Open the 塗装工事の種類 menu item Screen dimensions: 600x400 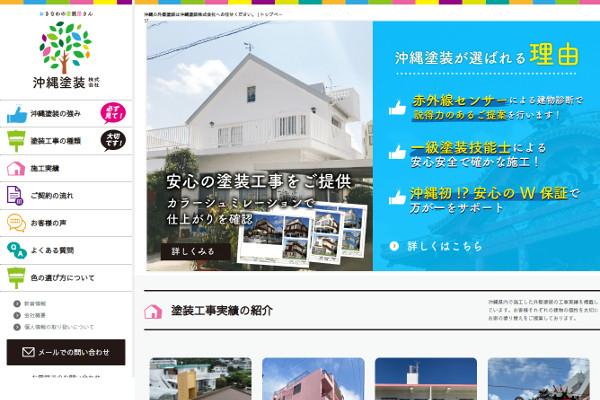pos(66,141)
